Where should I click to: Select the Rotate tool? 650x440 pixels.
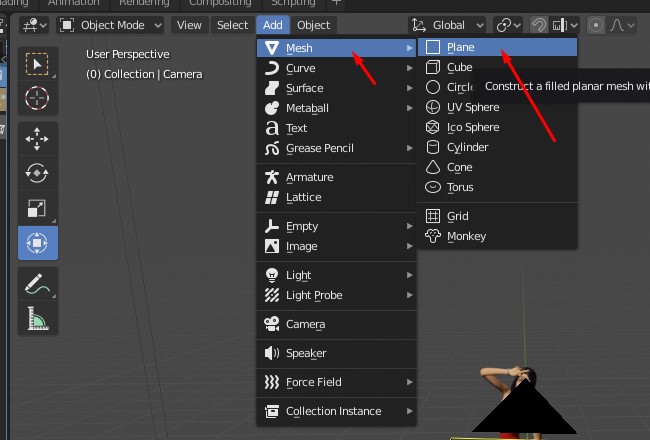coord(37,173)
